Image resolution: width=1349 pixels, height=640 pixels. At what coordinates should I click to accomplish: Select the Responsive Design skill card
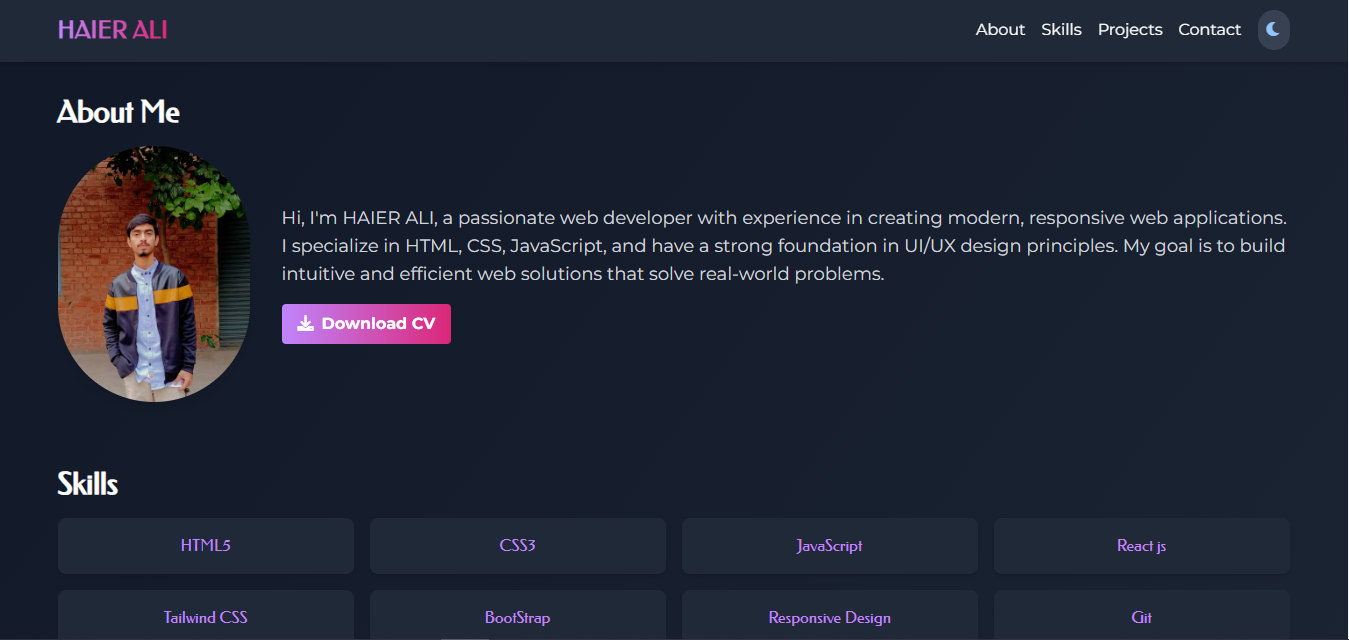[829, 617]
